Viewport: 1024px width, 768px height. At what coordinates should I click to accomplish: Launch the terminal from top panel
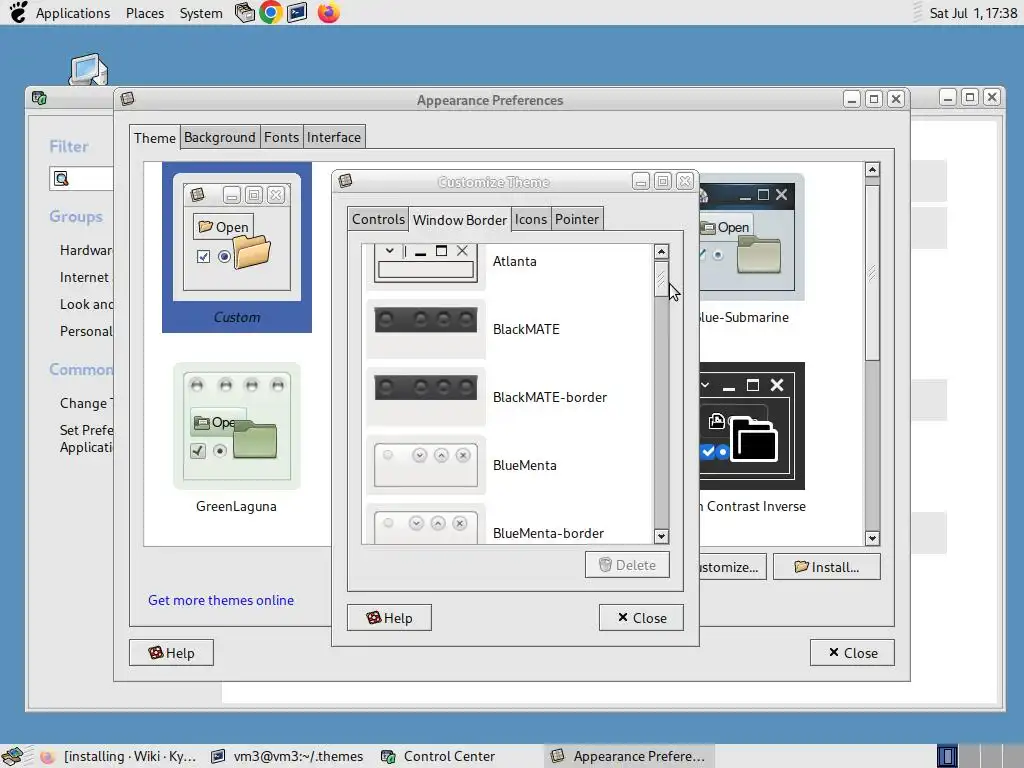pos(297,12)
